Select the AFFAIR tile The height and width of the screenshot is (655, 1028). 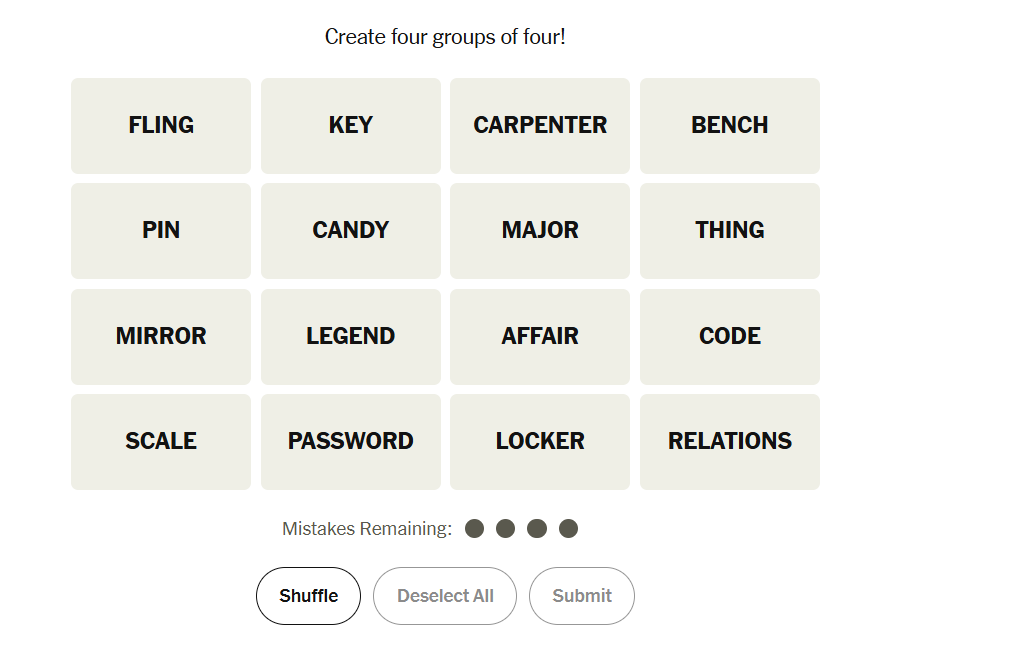540,337
